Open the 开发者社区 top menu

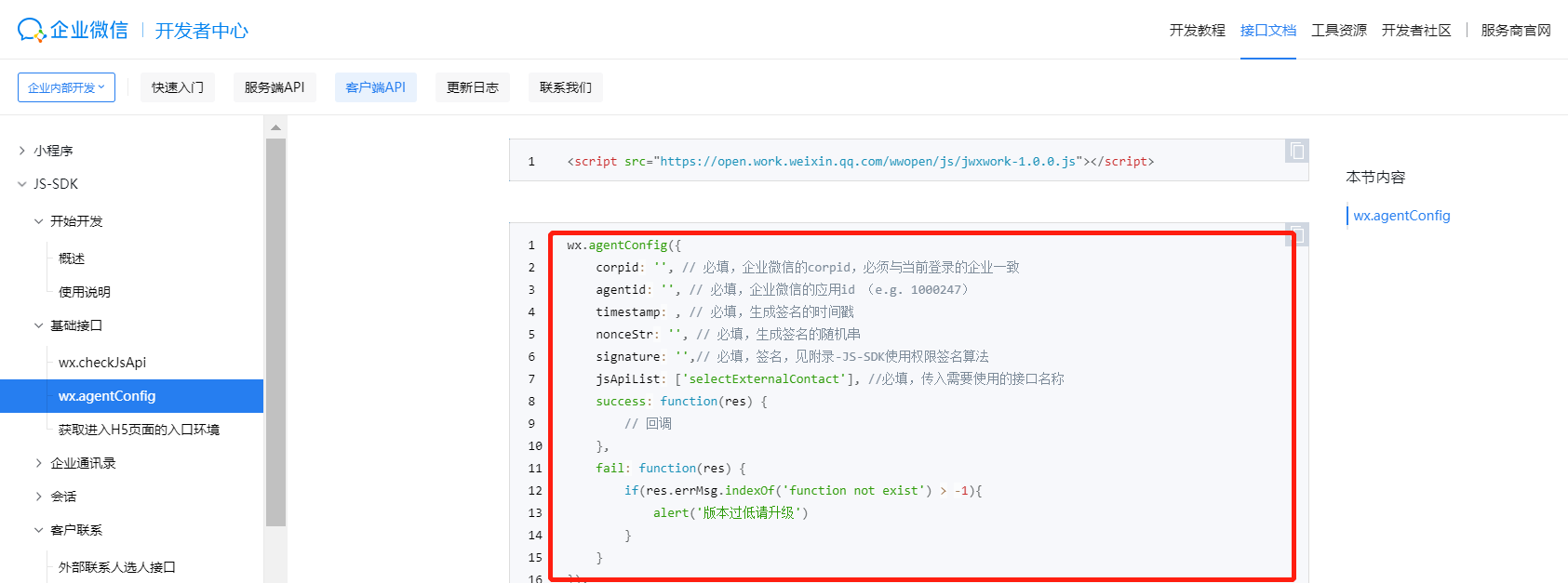(1416, 30)
